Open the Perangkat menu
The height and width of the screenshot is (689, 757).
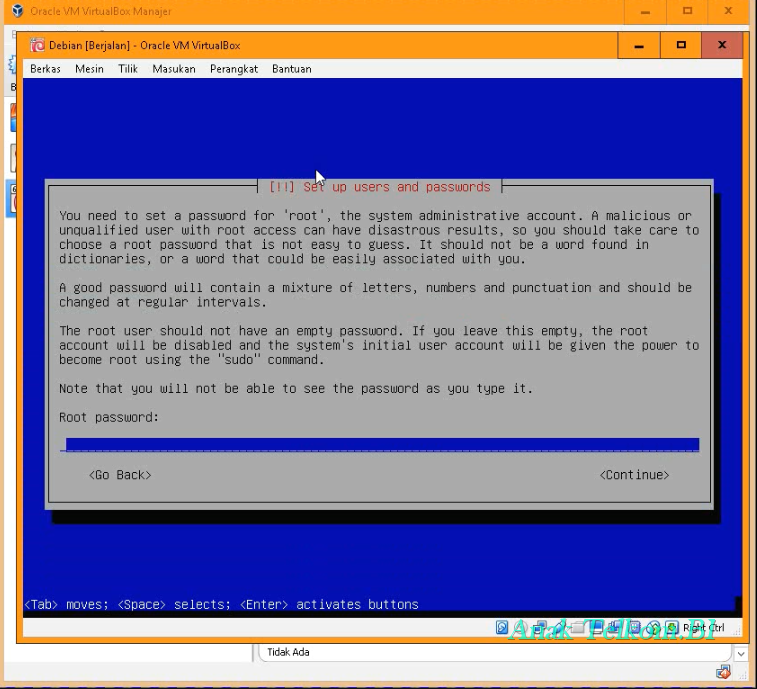(x=234, y=69)
